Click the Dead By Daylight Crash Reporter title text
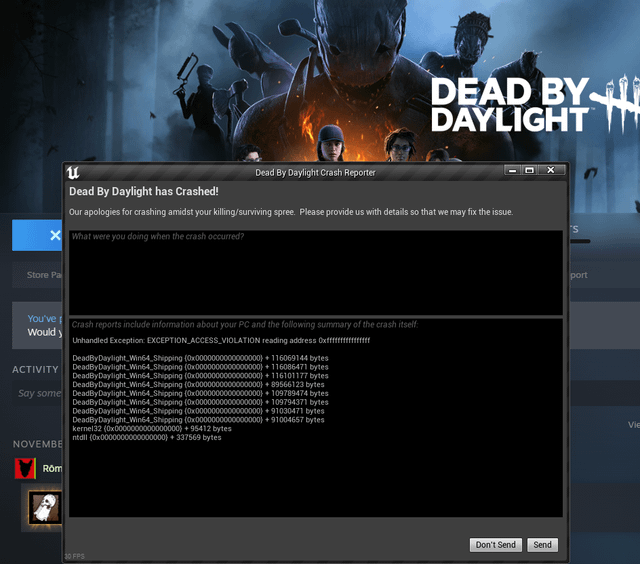640x564 pixels. click(315, 173)
